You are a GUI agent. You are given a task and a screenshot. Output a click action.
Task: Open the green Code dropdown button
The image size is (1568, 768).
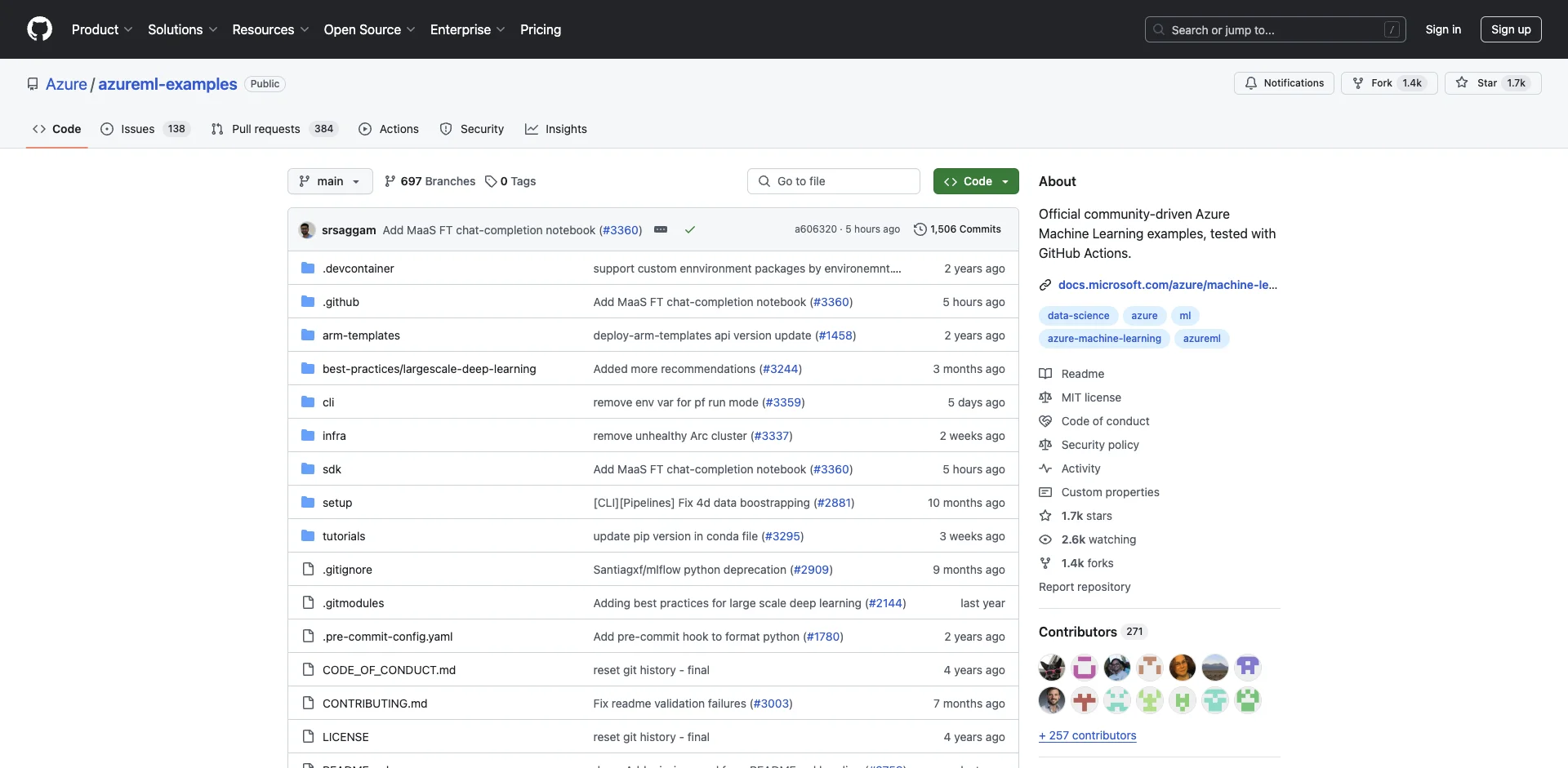[x=976, y=181]
